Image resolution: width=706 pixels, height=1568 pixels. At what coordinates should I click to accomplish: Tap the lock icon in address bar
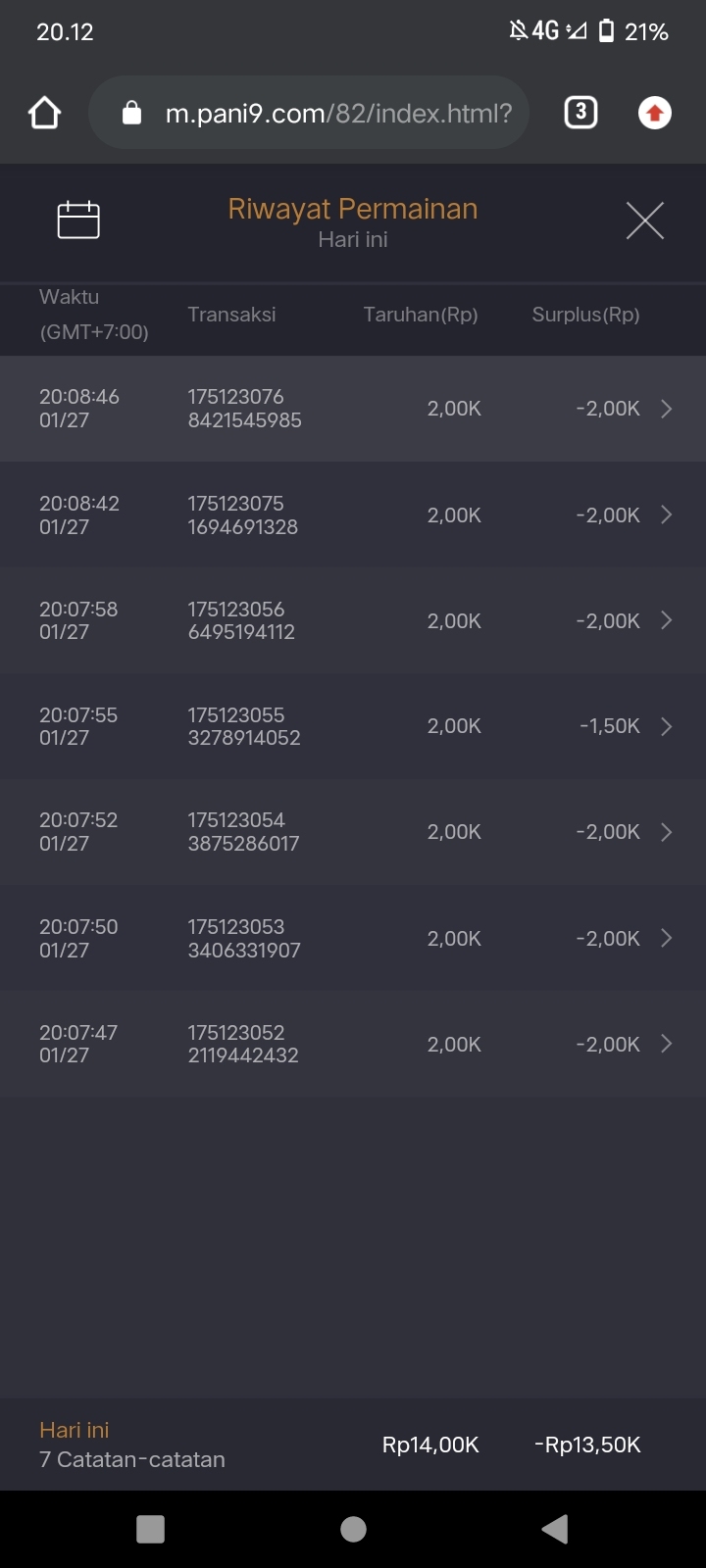coord(131,114)
